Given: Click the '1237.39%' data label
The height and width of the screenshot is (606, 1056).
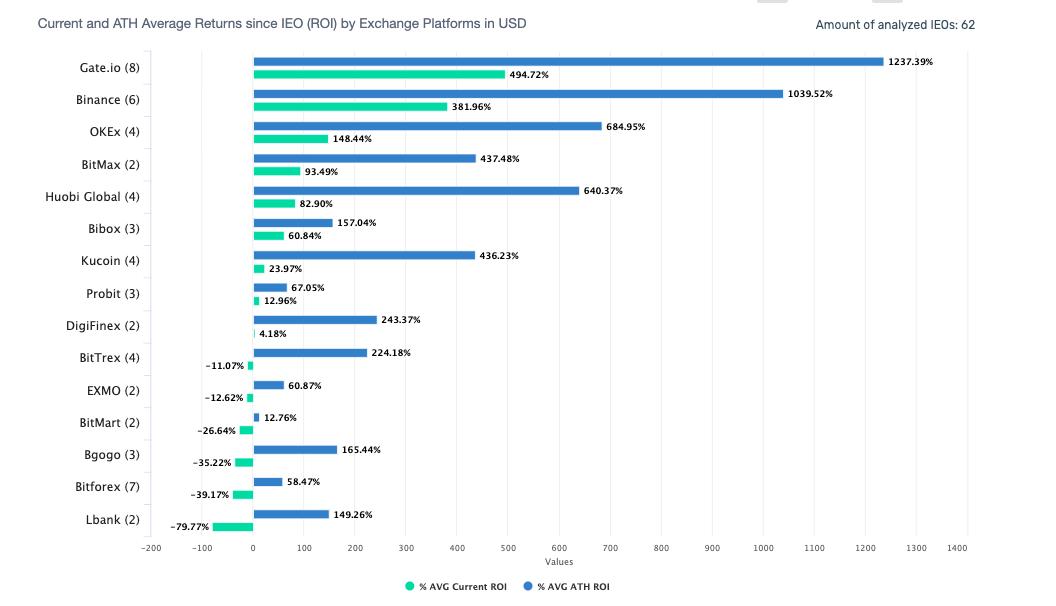Looking at the screenshot, I should click(911, 62).
